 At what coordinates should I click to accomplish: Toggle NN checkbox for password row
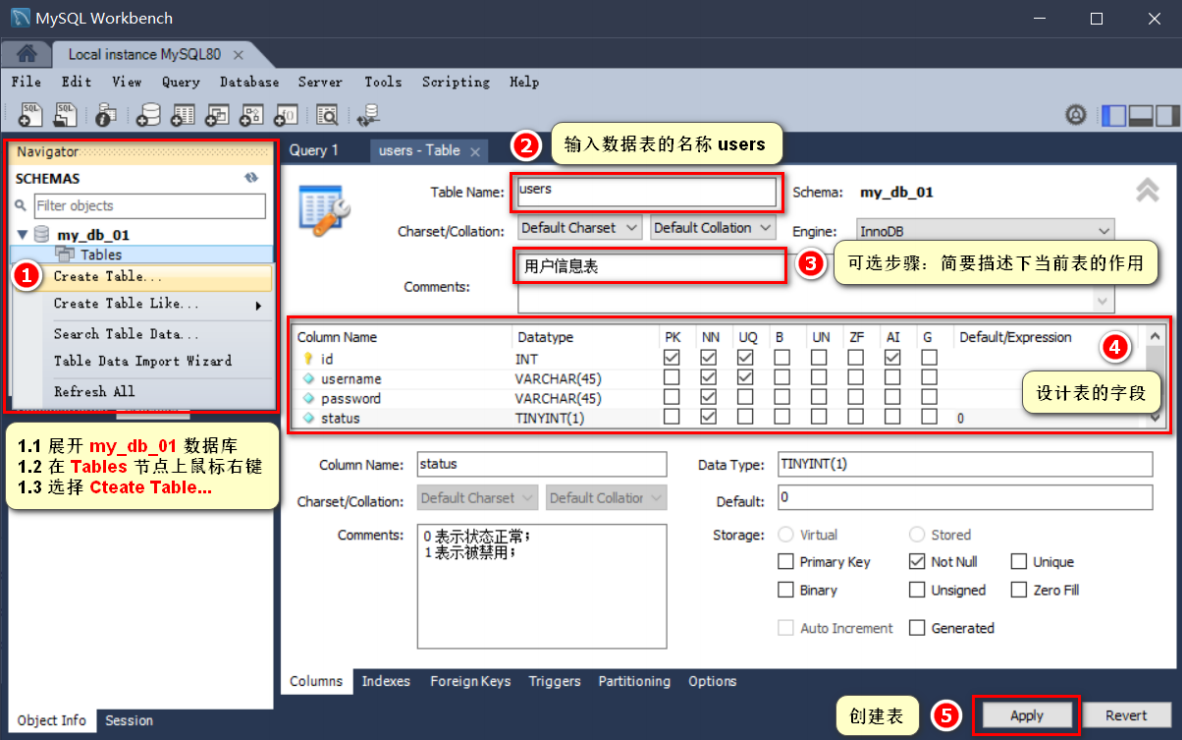point(709,396)
